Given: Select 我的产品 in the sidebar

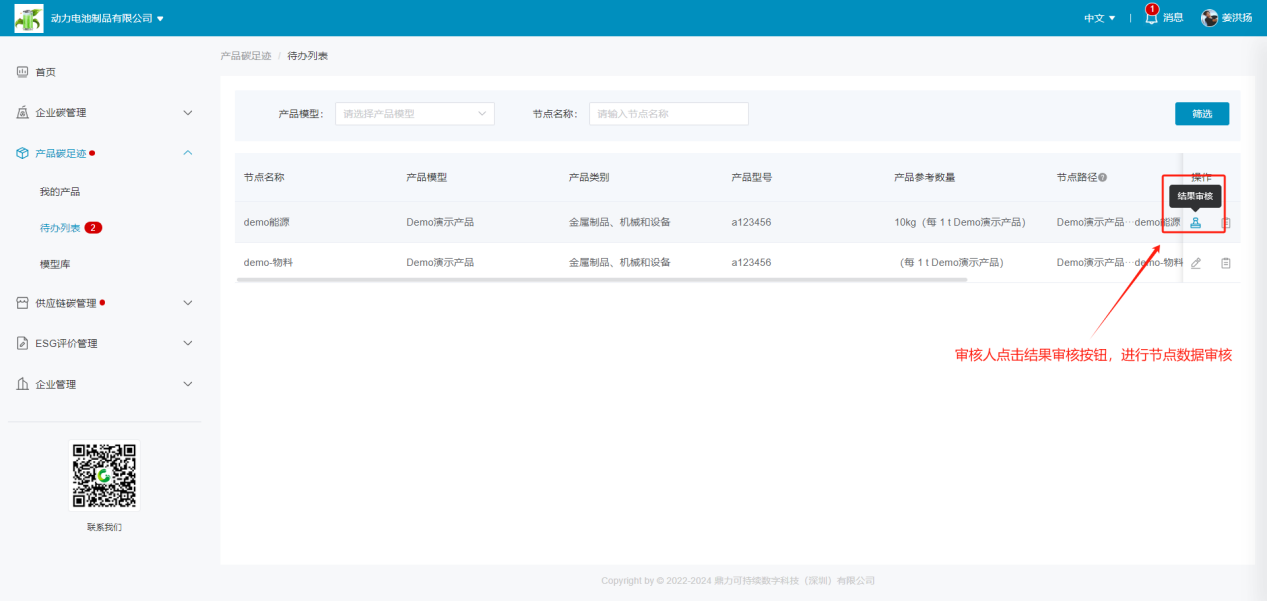Looking at the screenshot, I should click(x=60, y=191).
